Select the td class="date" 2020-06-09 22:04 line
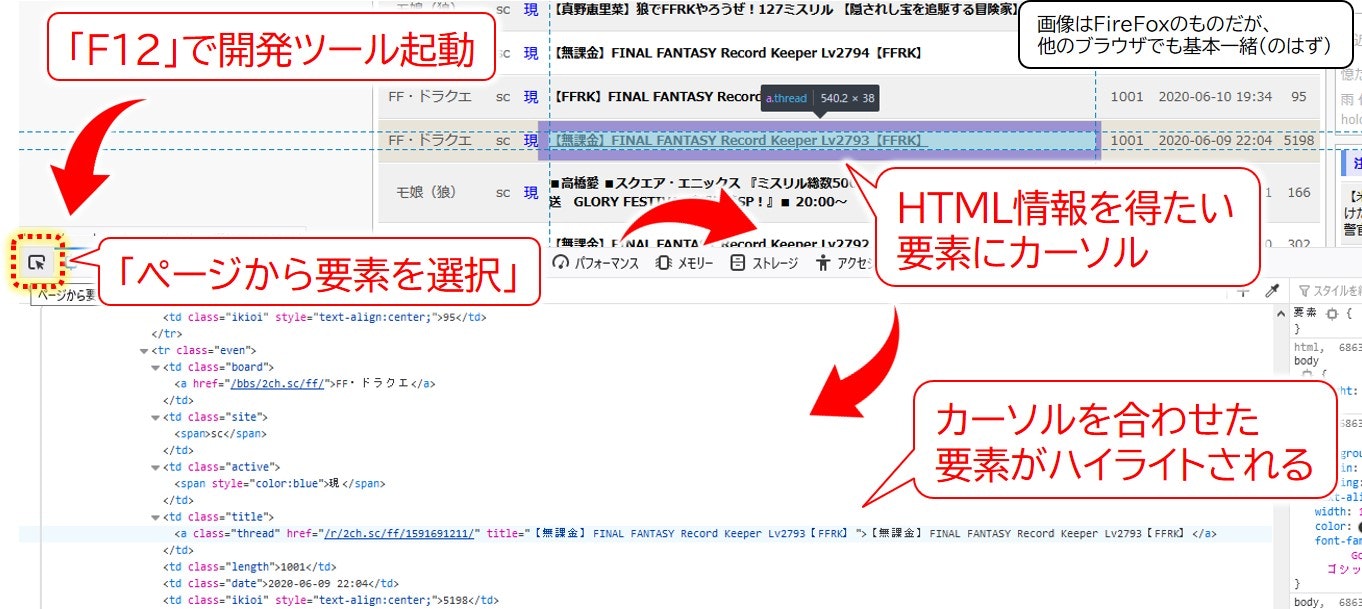1362x609 pixels. tap(281, 583)
